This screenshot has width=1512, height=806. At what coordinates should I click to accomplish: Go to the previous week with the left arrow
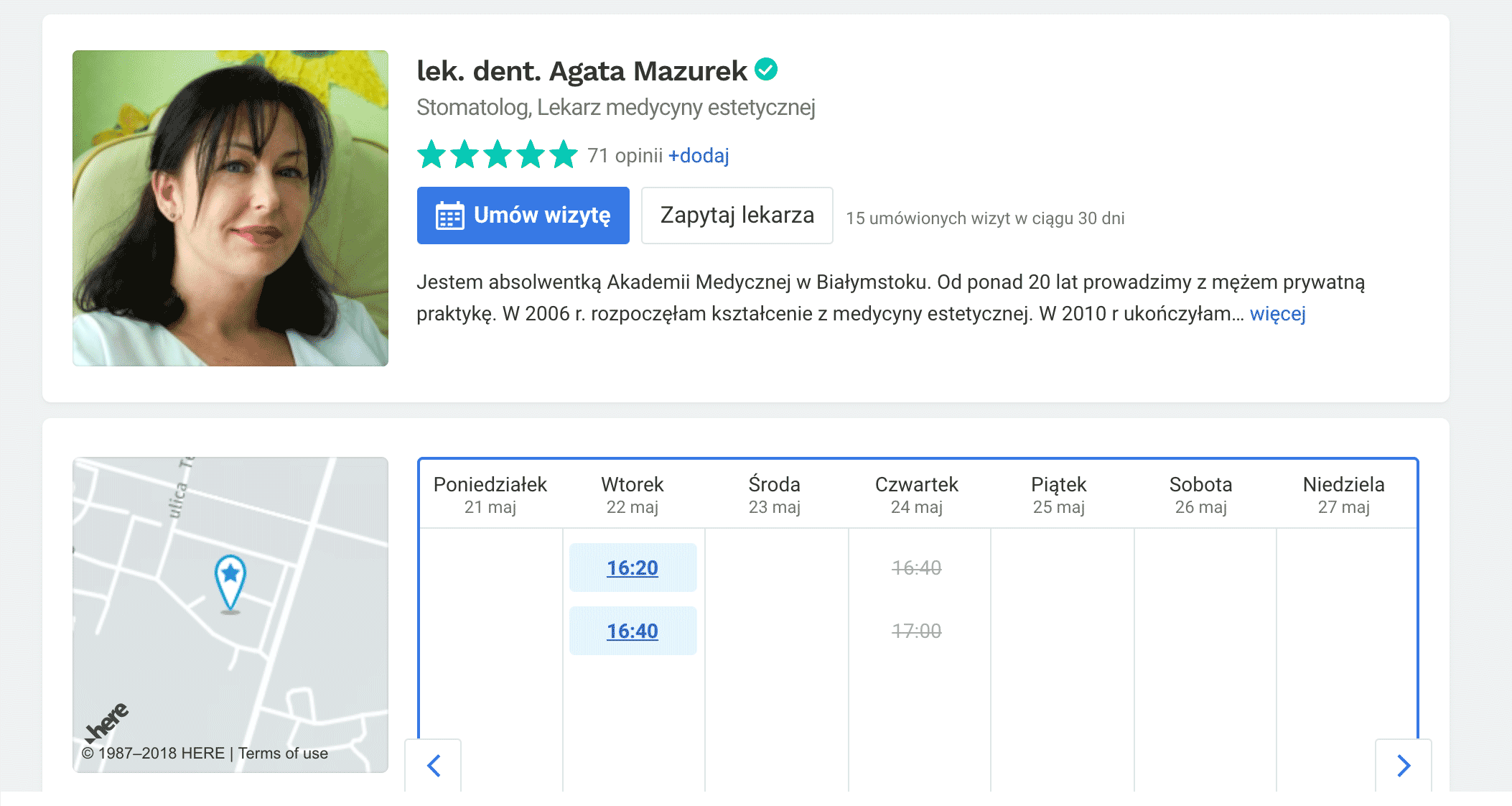click(433, 765)
